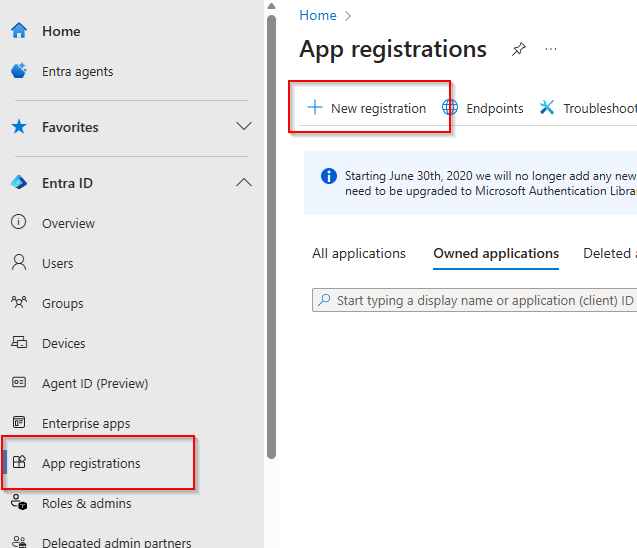Click the Favorites star icon
The image size is (637, 548).
tap(19, 127)
